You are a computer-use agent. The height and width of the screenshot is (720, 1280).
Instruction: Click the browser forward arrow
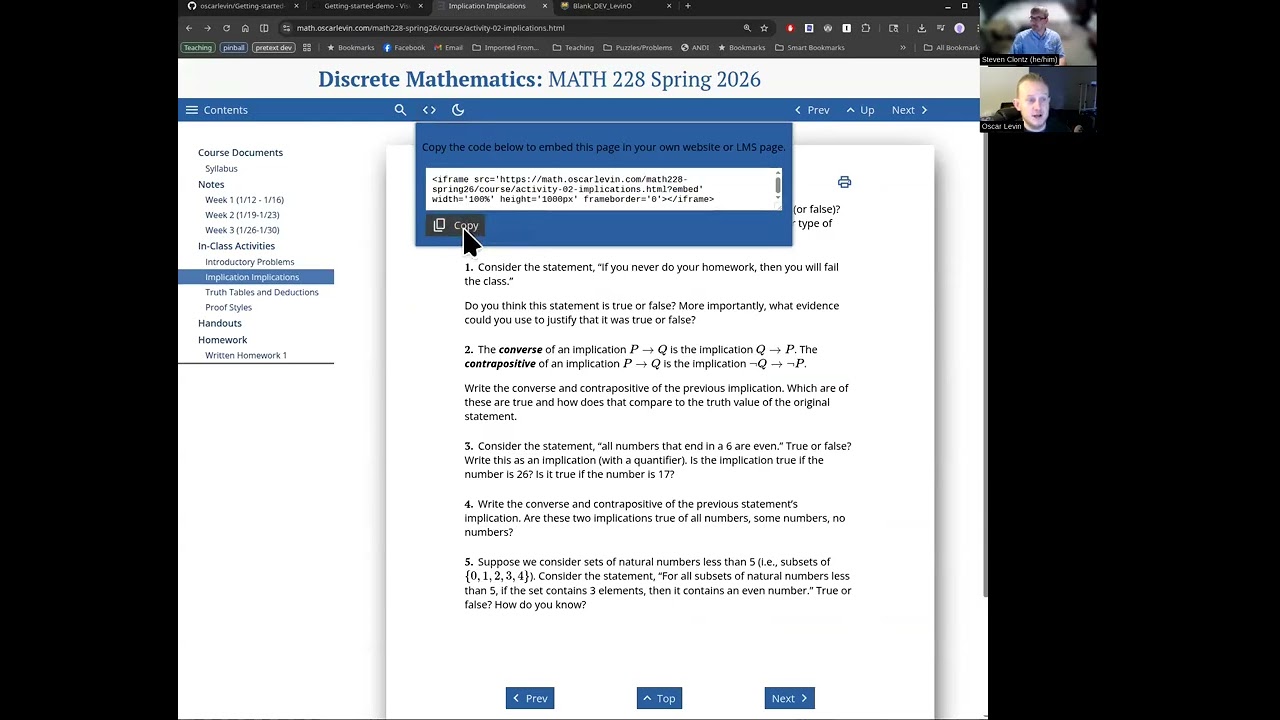pos(207,28)
